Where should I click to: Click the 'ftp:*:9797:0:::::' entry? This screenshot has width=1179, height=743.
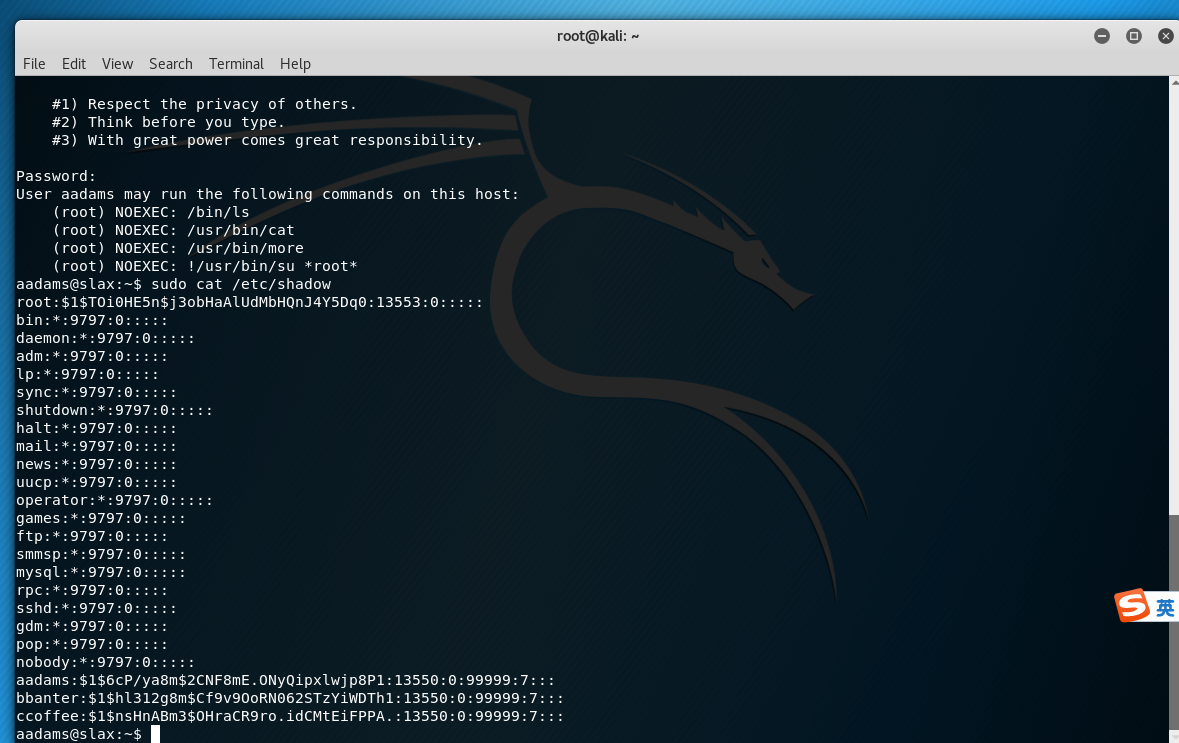(x=92, y=537)
